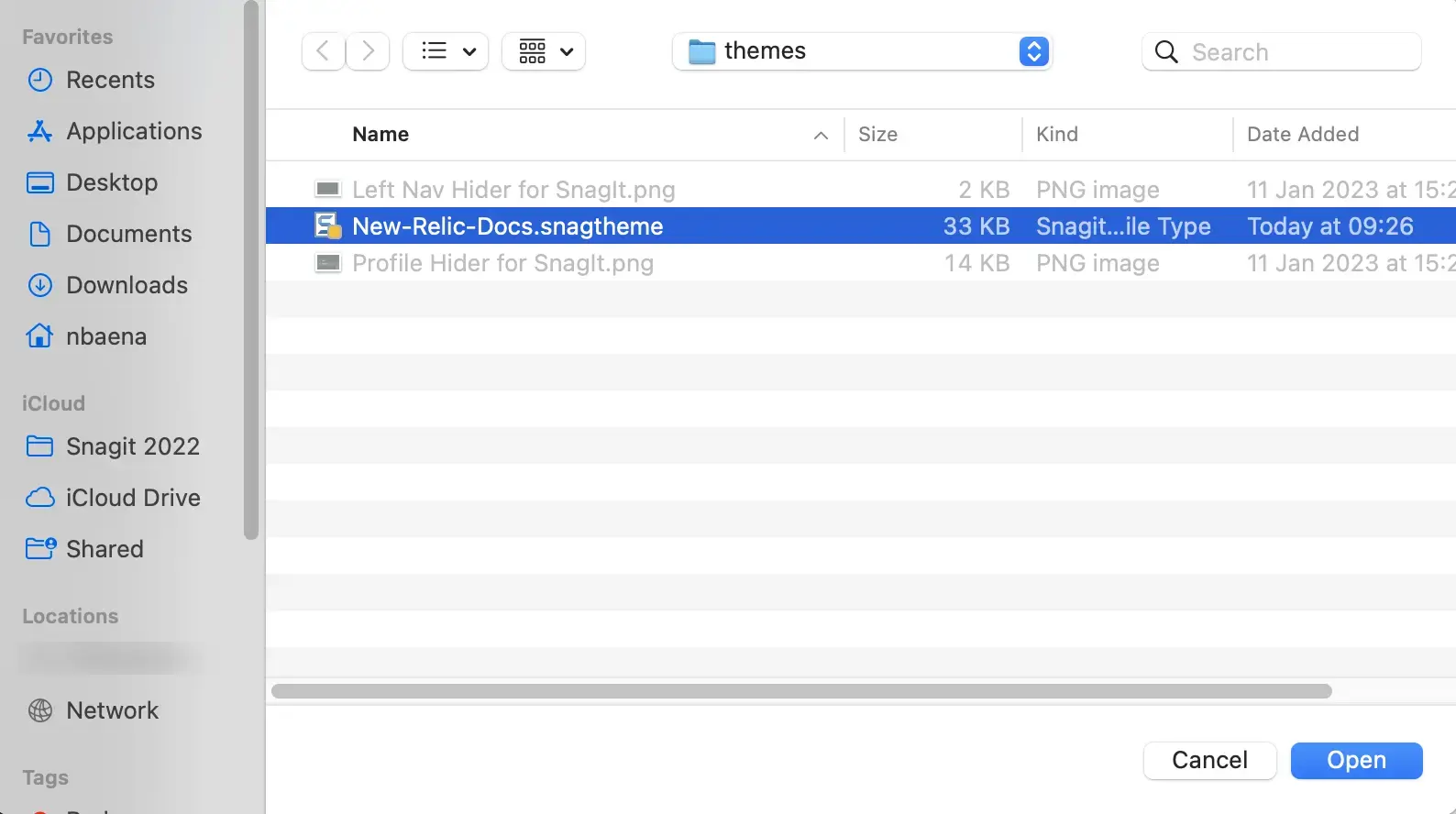Go to the nbaena home folder
Screen dimensions: 1456x814
tap(105, 337)
